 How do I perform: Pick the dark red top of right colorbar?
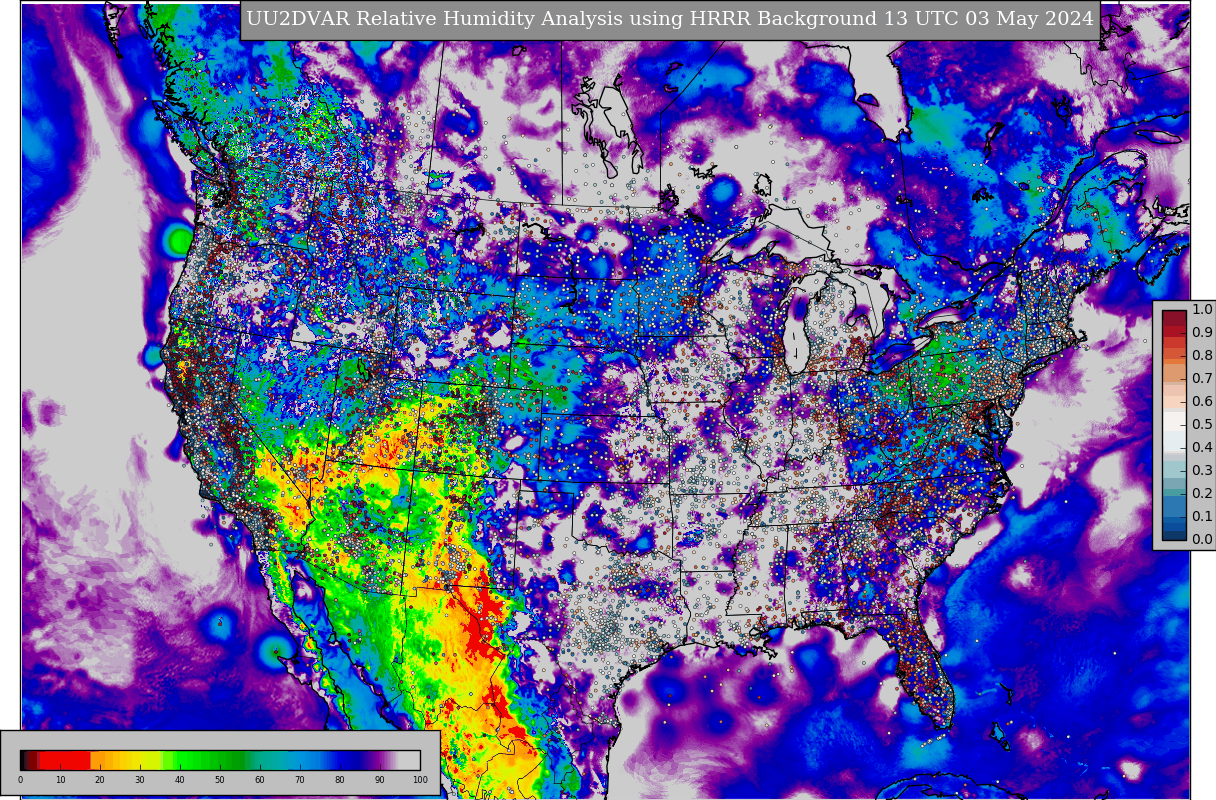tap(1174, 316)
